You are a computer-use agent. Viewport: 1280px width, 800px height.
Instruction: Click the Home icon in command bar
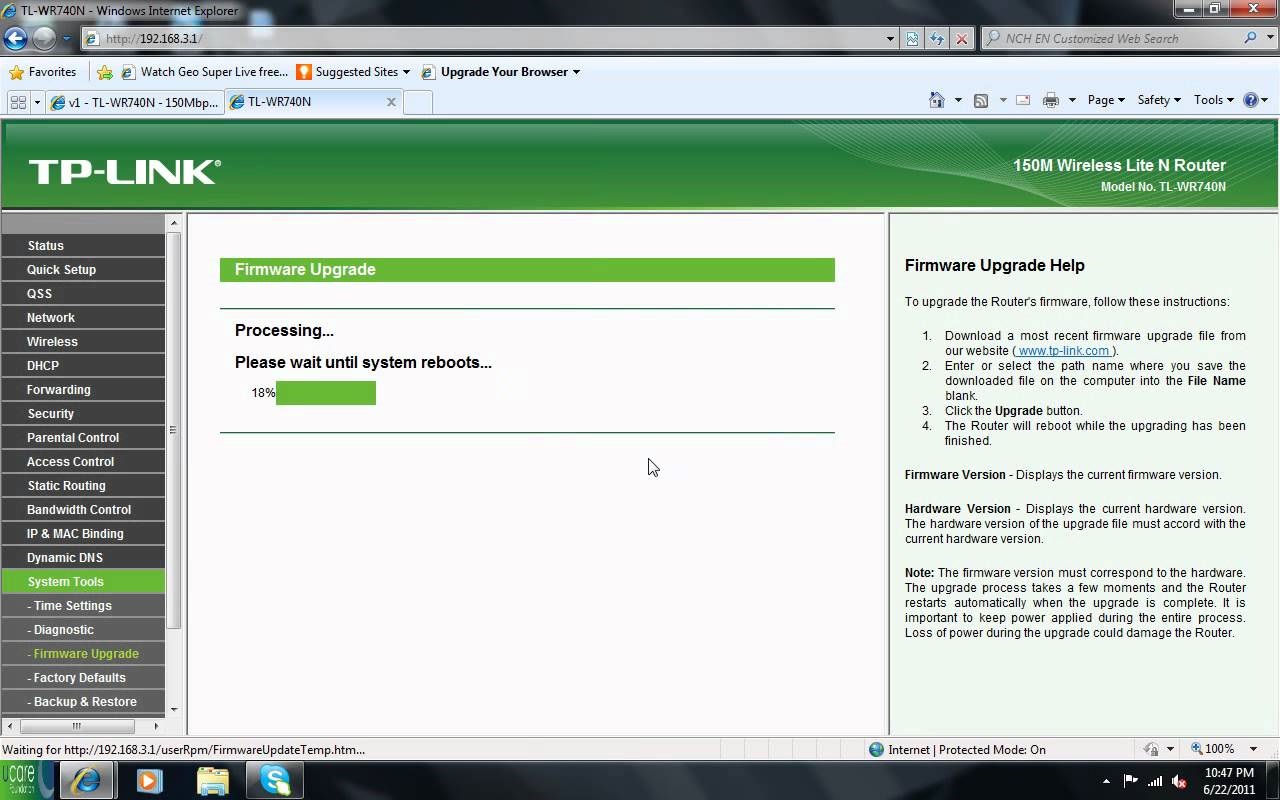(937, 100)
